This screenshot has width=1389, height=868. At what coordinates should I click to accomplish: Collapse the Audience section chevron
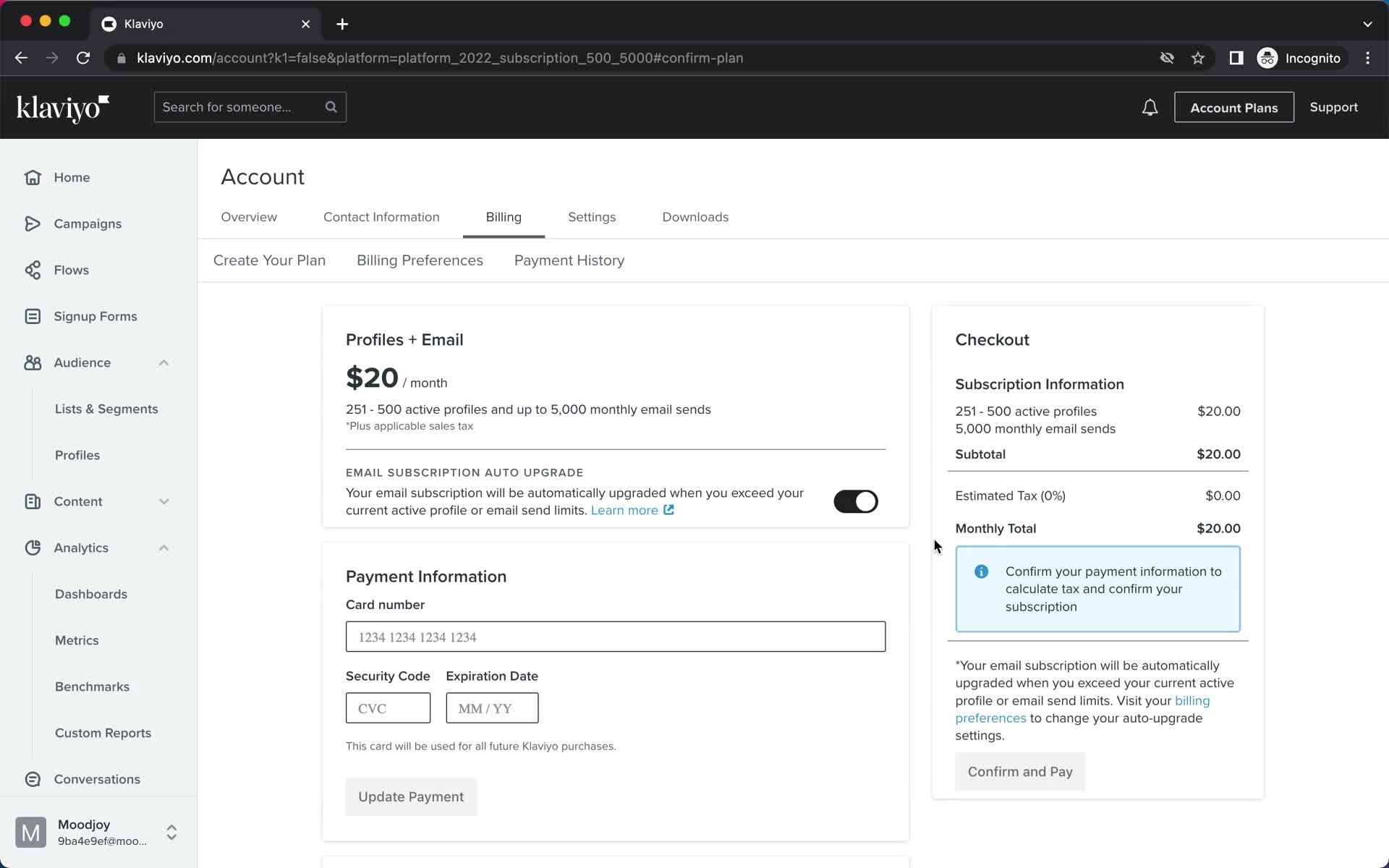(x=163, y=362)
